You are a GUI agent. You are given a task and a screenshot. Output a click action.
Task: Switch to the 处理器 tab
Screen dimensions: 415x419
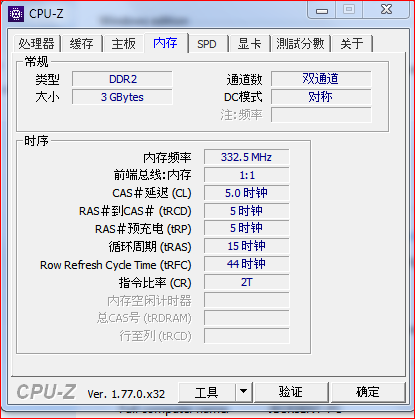(x=37, y=44)
